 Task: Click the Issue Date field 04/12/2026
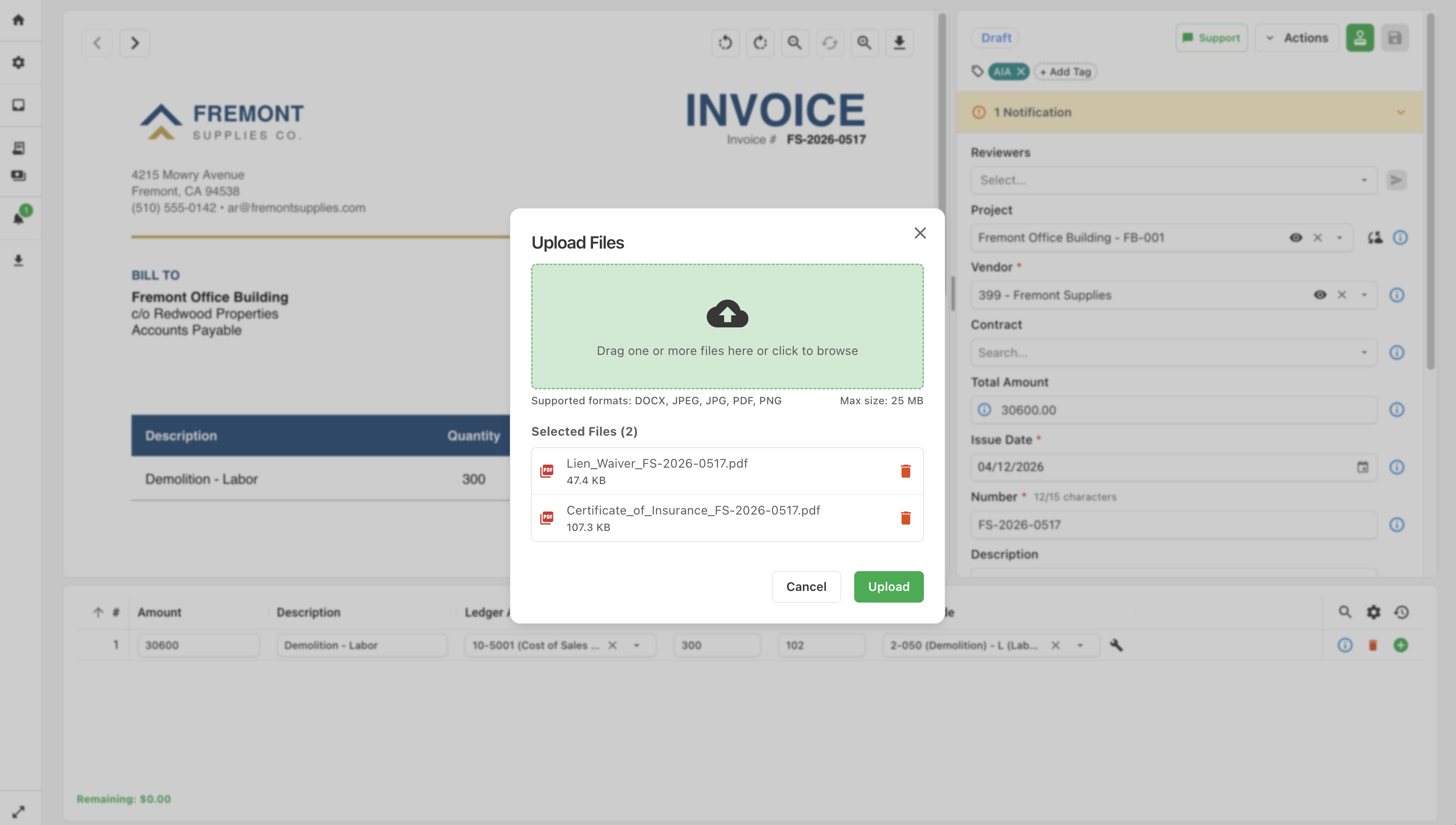[x=1174, y=467]
